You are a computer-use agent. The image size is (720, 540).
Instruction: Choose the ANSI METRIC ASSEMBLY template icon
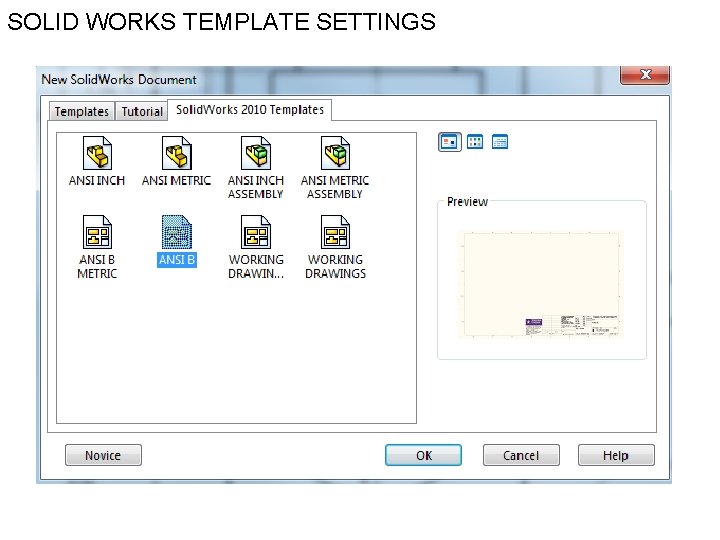(x=335, y=153)
